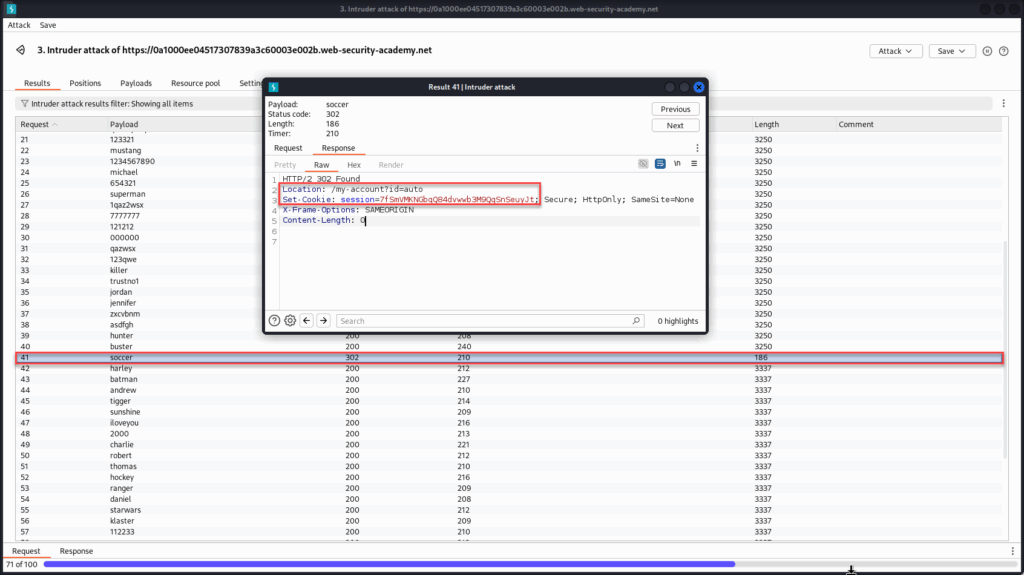Click the results filter funnel icon

(24, 104)
